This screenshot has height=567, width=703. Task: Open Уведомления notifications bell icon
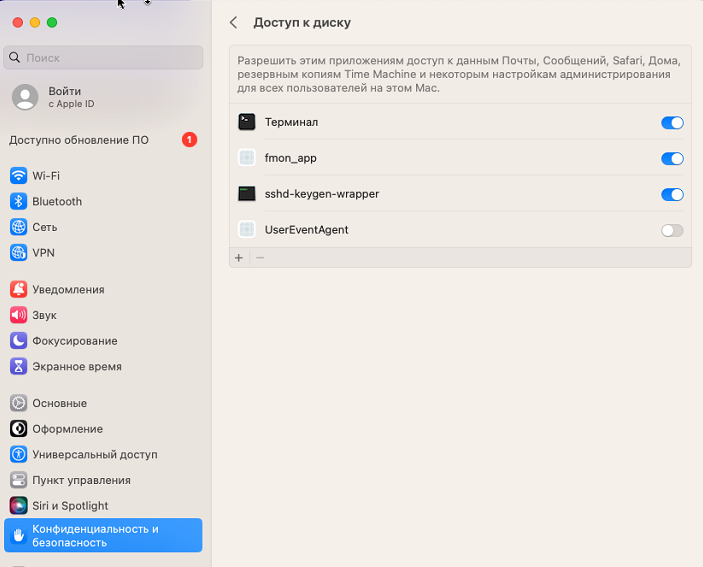[x=18, y=290]
